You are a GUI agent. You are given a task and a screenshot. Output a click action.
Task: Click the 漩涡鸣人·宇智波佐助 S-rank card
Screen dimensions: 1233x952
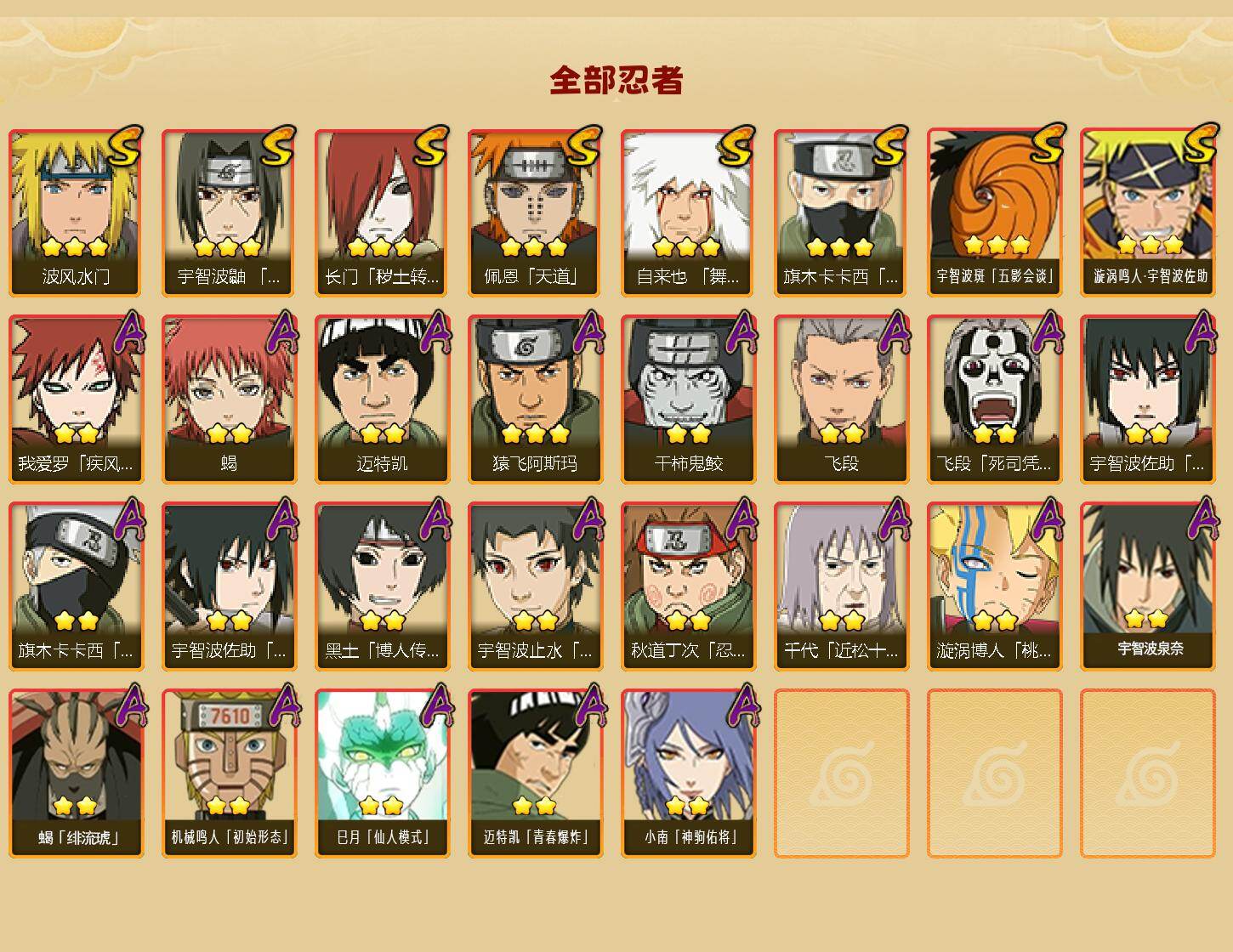[x=1148, y=212]
